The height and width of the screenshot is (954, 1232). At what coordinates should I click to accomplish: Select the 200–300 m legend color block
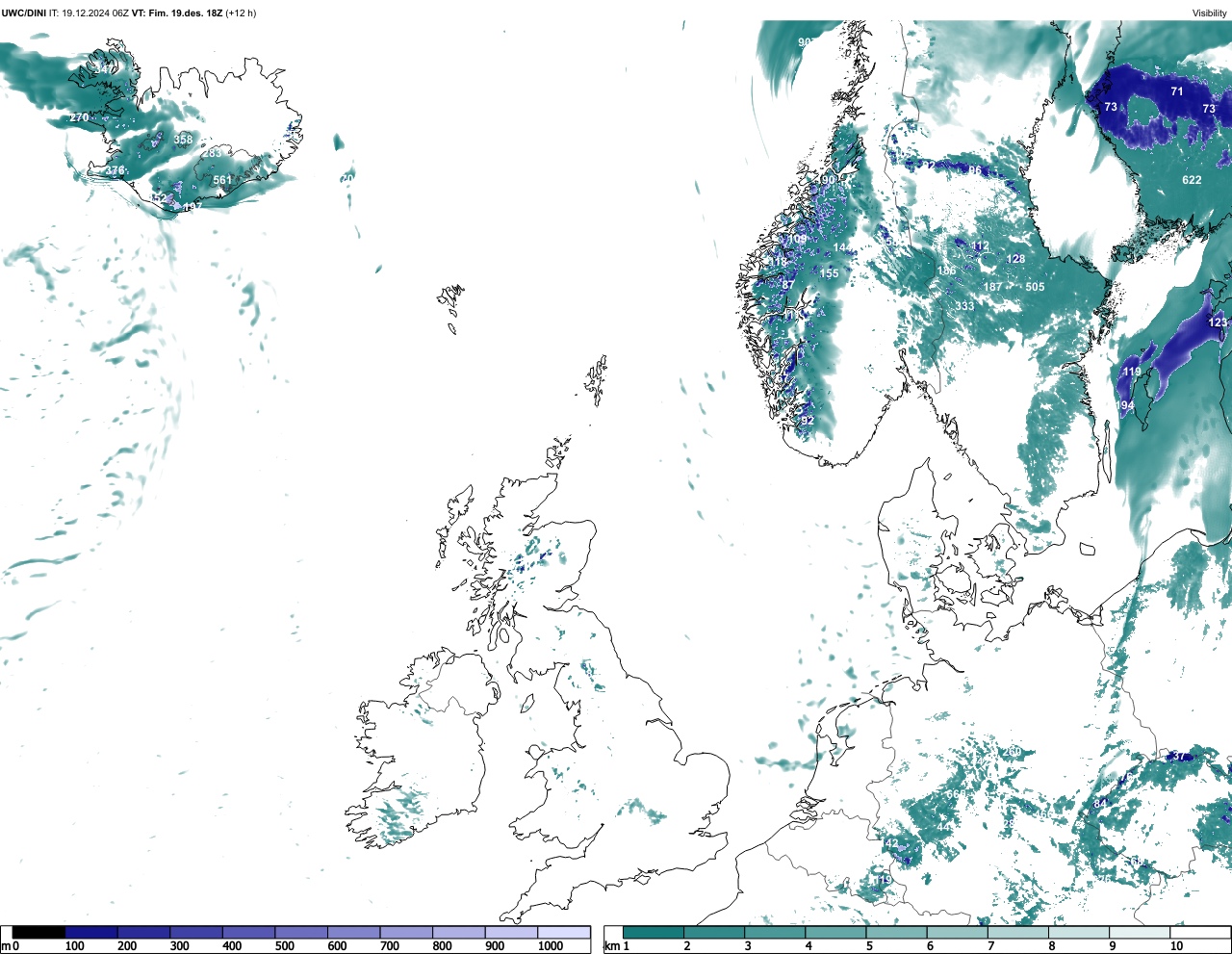pos(143,932)
